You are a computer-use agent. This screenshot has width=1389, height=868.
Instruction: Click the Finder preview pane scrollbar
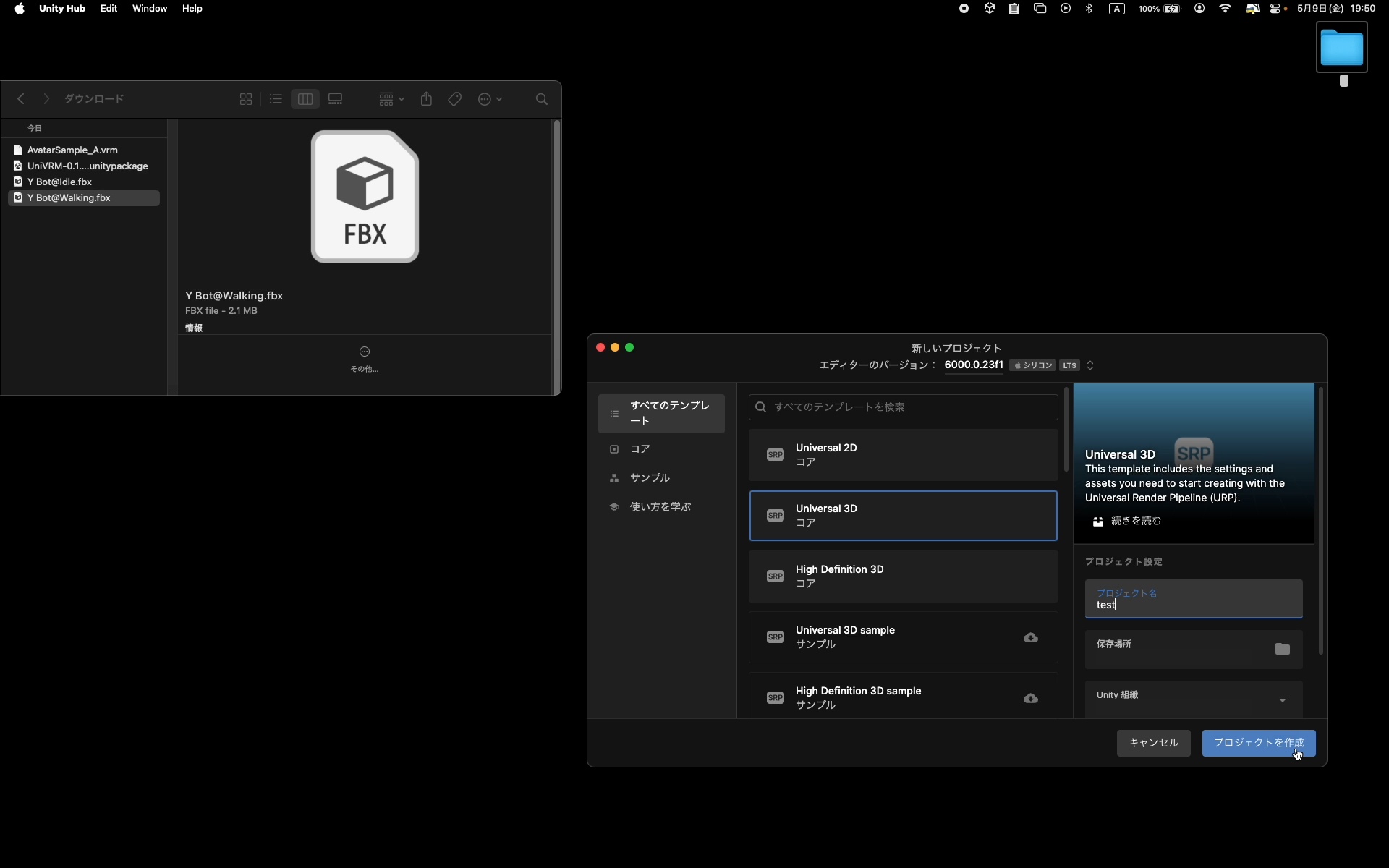click(x=557, y=257)
